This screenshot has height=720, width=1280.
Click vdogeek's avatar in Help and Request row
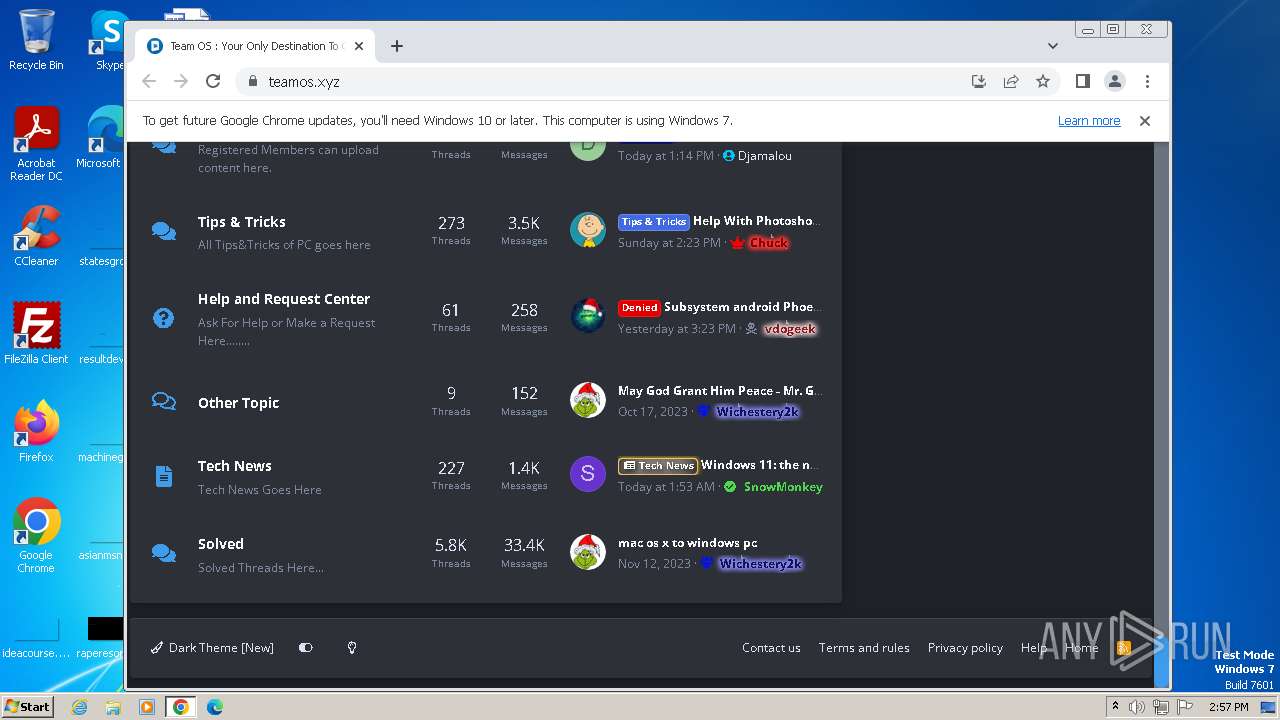588,316
